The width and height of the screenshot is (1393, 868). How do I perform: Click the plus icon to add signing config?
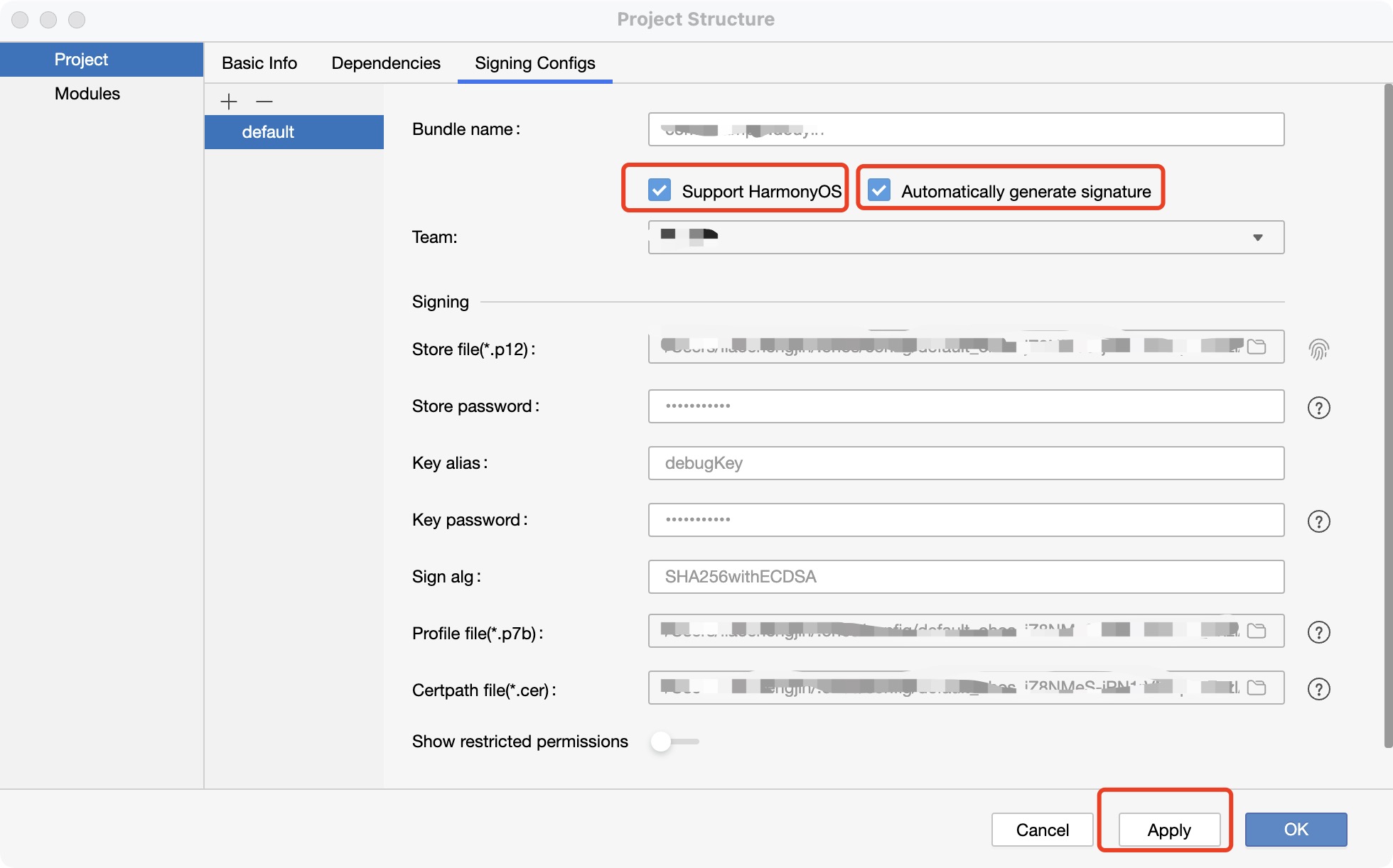tap(229, 102)
